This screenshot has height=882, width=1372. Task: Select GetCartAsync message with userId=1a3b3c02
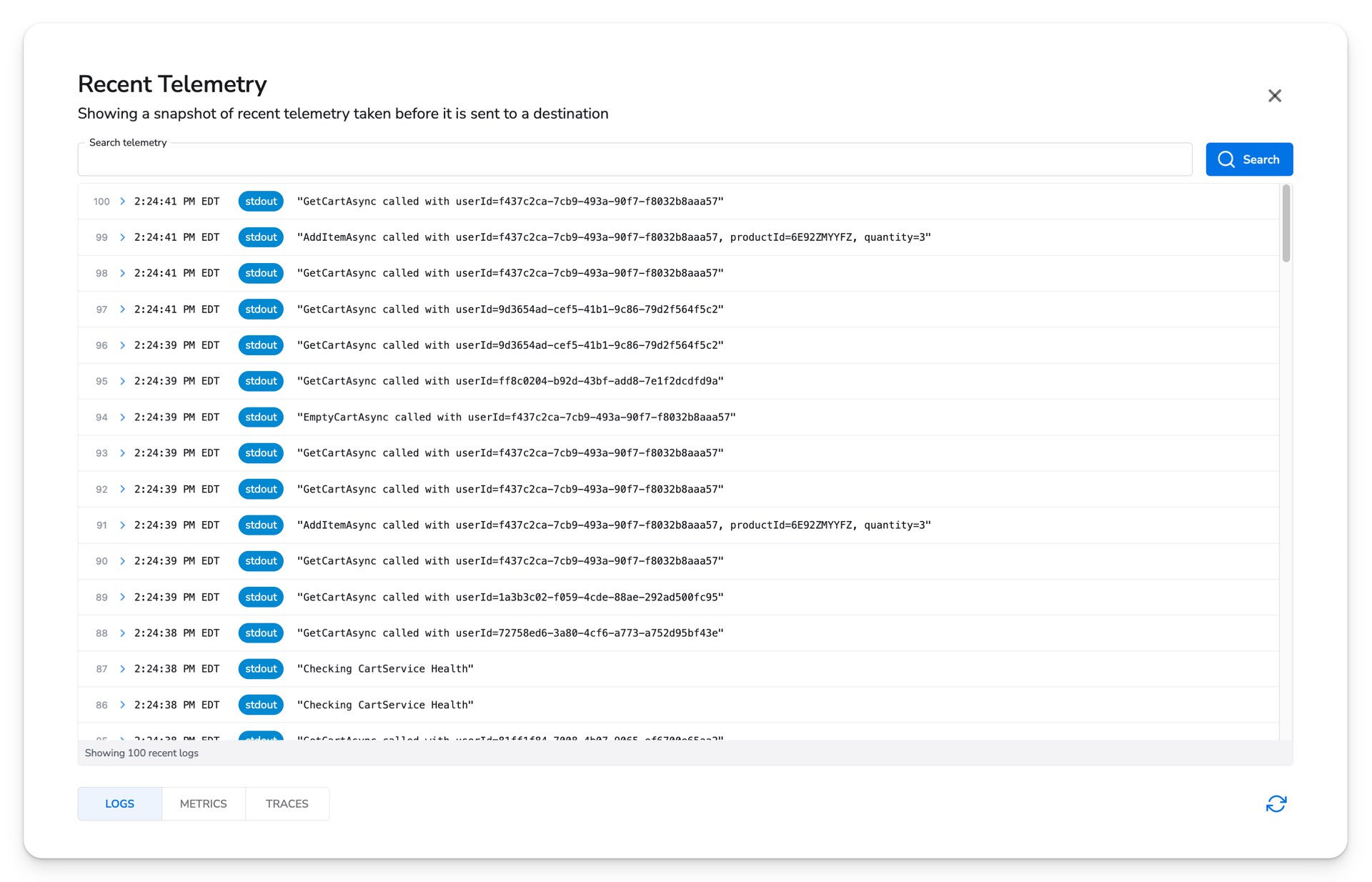(510, 597)
